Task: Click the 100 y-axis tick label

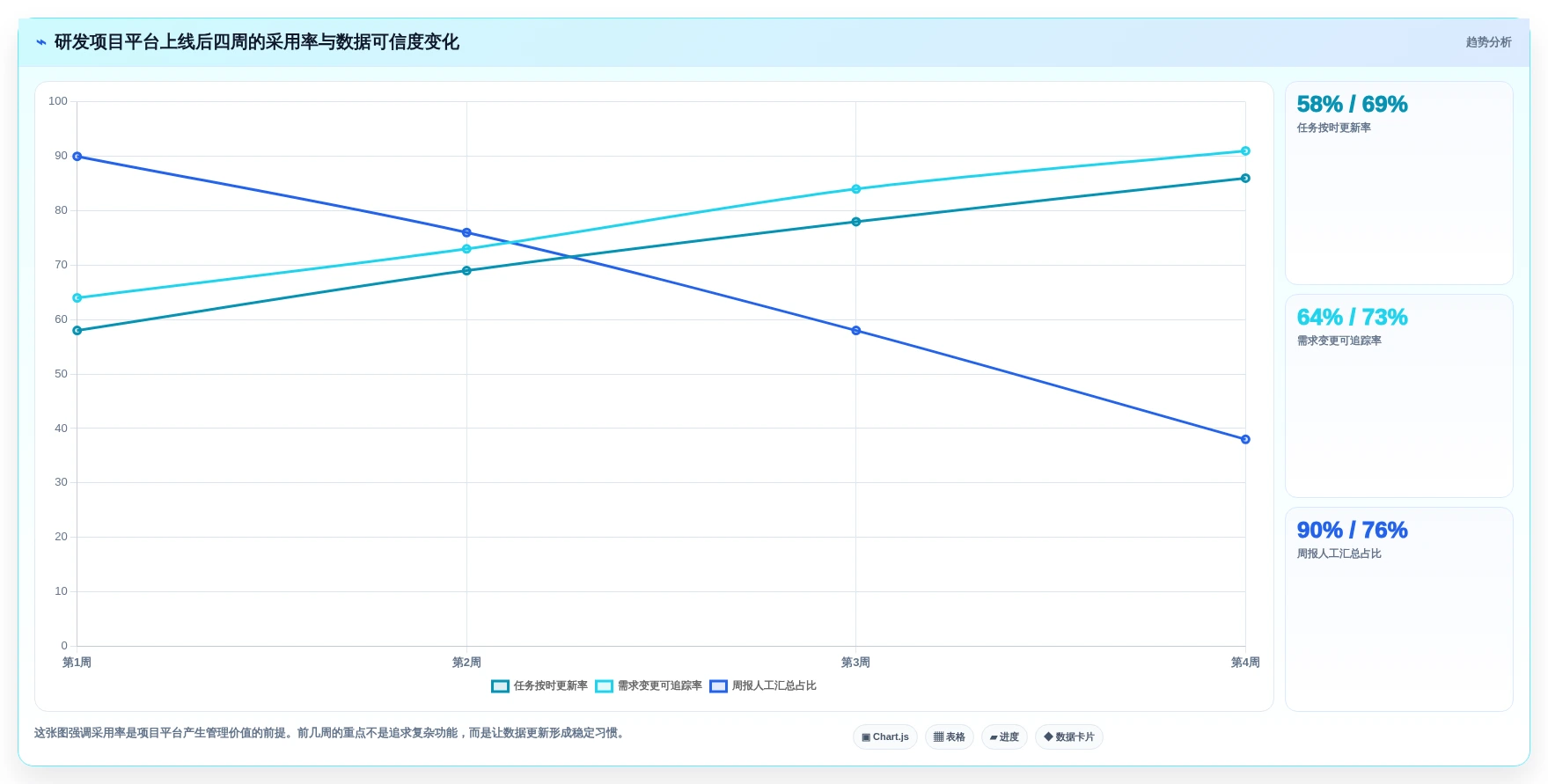Action: (58, 101)
